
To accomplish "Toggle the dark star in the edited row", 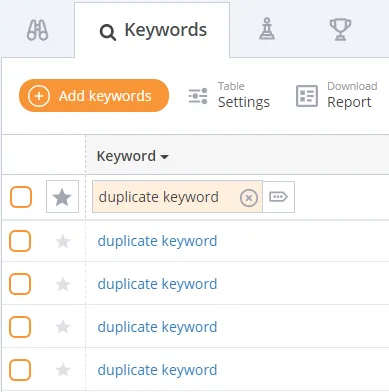I will (x=62, y=197).
